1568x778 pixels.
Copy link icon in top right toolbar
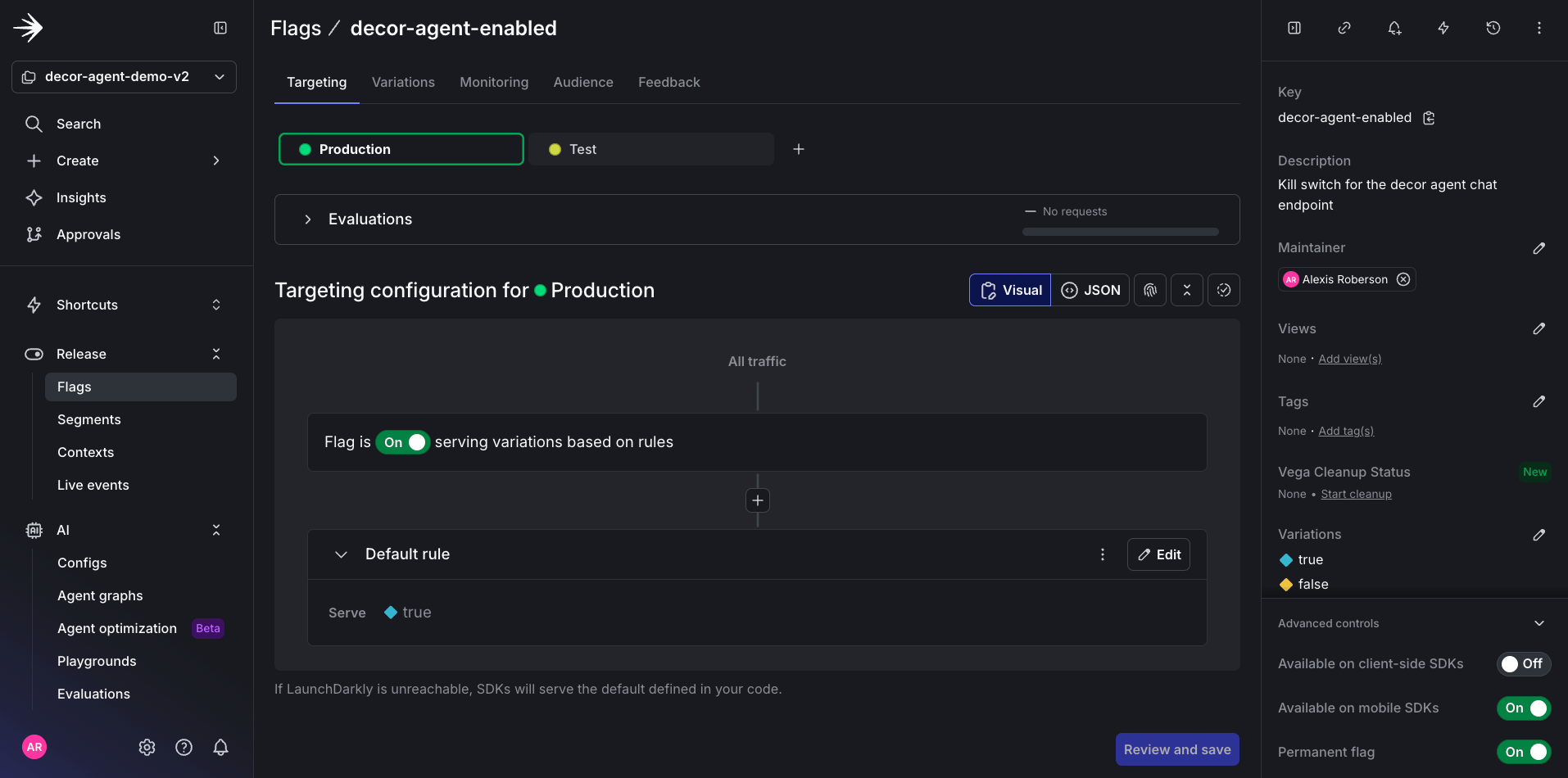[x=1344, y=28]
